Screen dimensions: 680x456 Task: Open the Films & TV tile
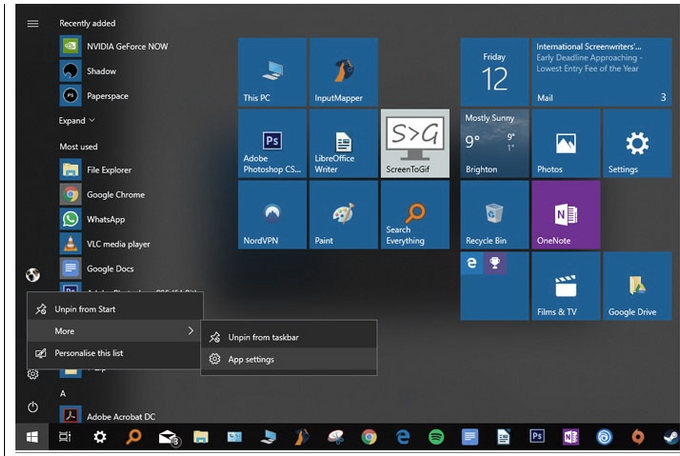tap(566, 286)
